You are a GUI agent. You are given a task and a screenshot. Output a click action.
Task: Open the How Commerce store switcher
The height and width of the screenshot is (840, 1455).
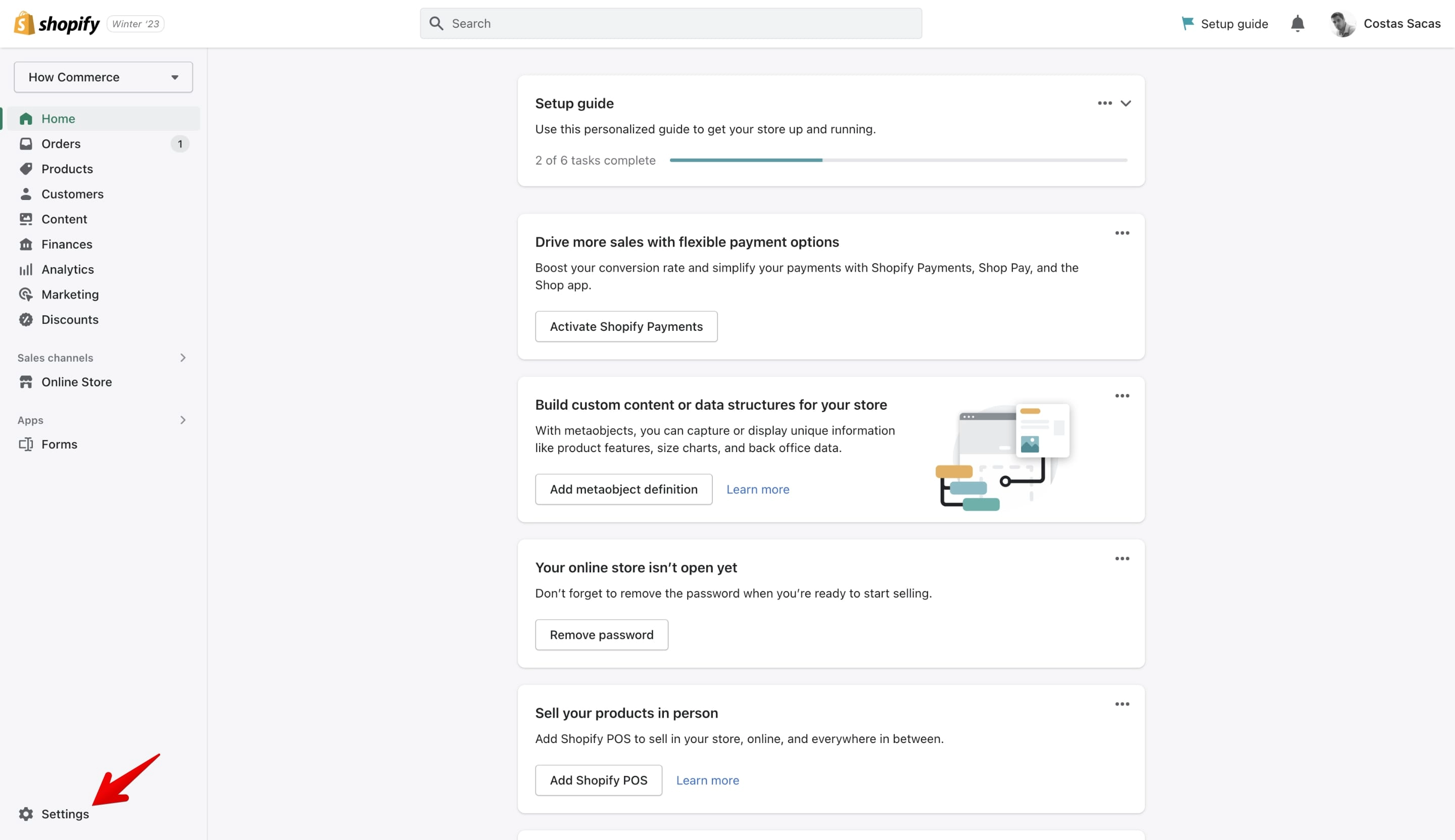(x=103, y=77)
